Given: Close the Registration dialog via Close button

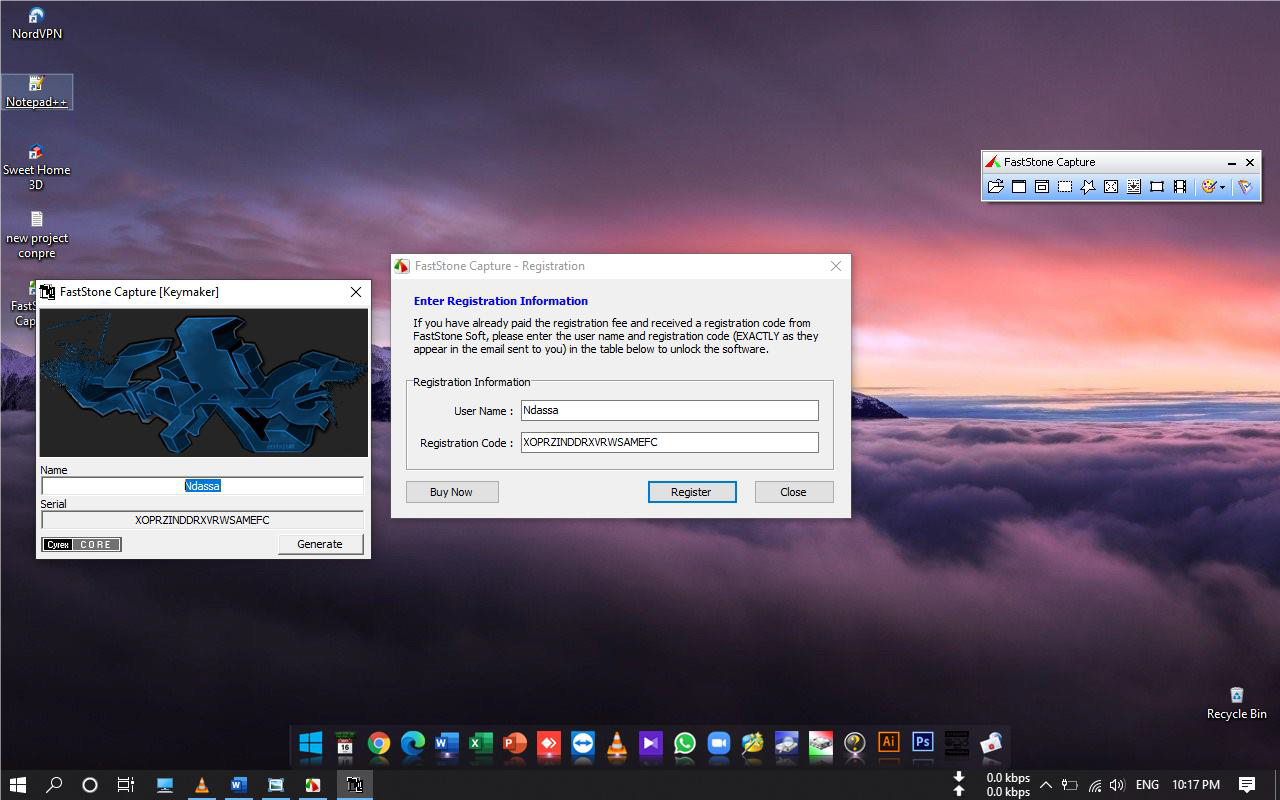Looking at the screenshot, I should pyautogui.click(x=793, y=492).
